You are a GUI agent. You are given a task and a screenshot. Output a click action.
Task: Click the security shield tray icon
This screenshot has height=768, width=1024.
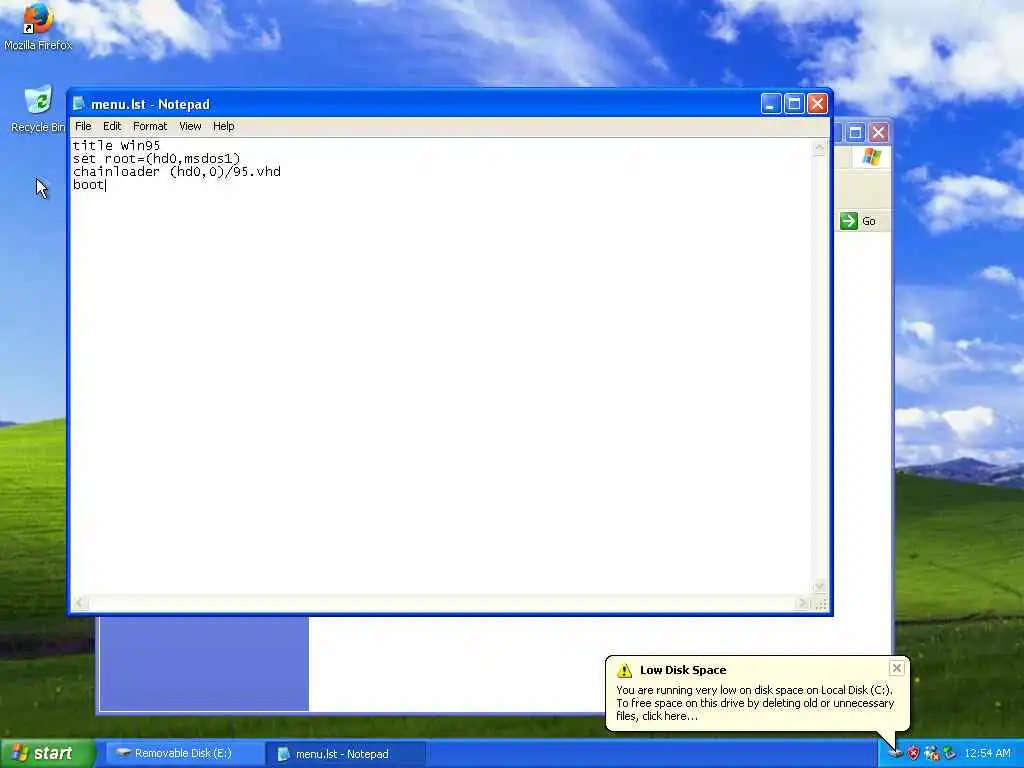tap(913, 754)
